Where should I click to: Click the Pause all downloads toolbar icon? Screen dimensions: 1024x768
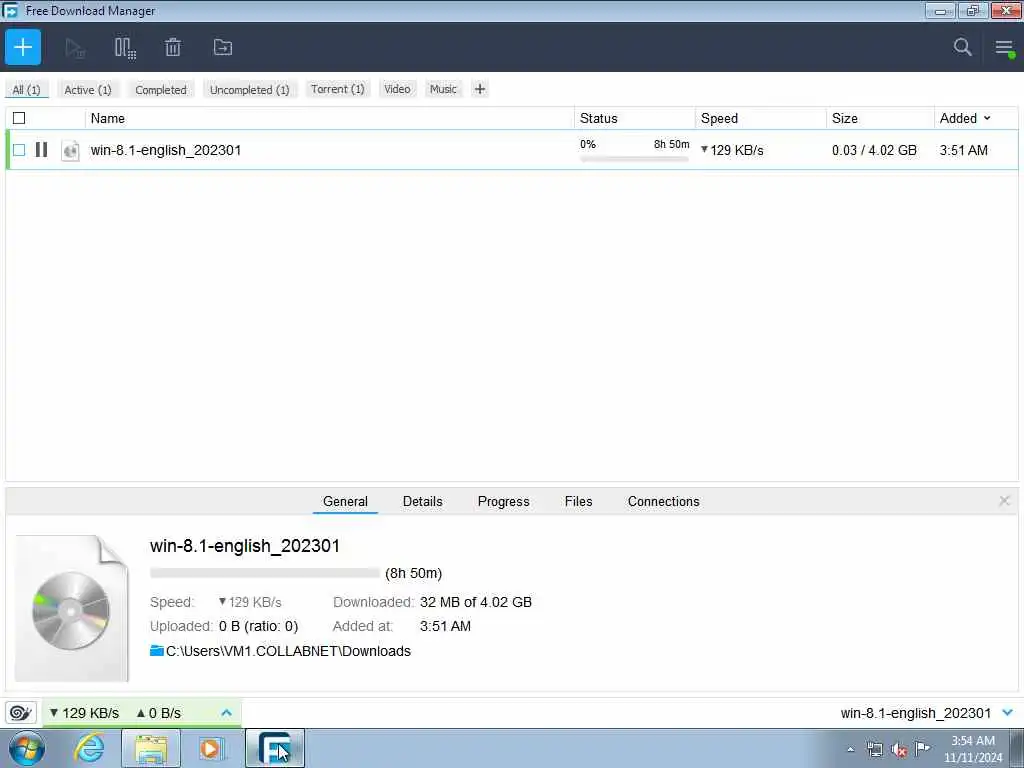[x=125, y=48]
